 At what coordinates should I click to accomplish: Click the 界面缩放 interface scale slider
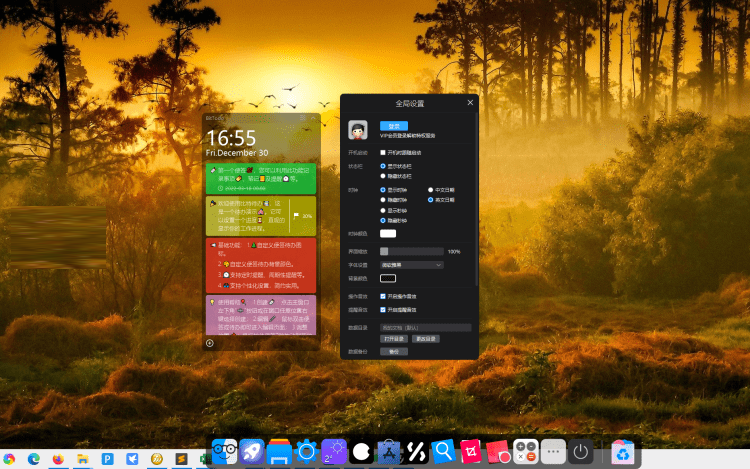coord(412,251)
